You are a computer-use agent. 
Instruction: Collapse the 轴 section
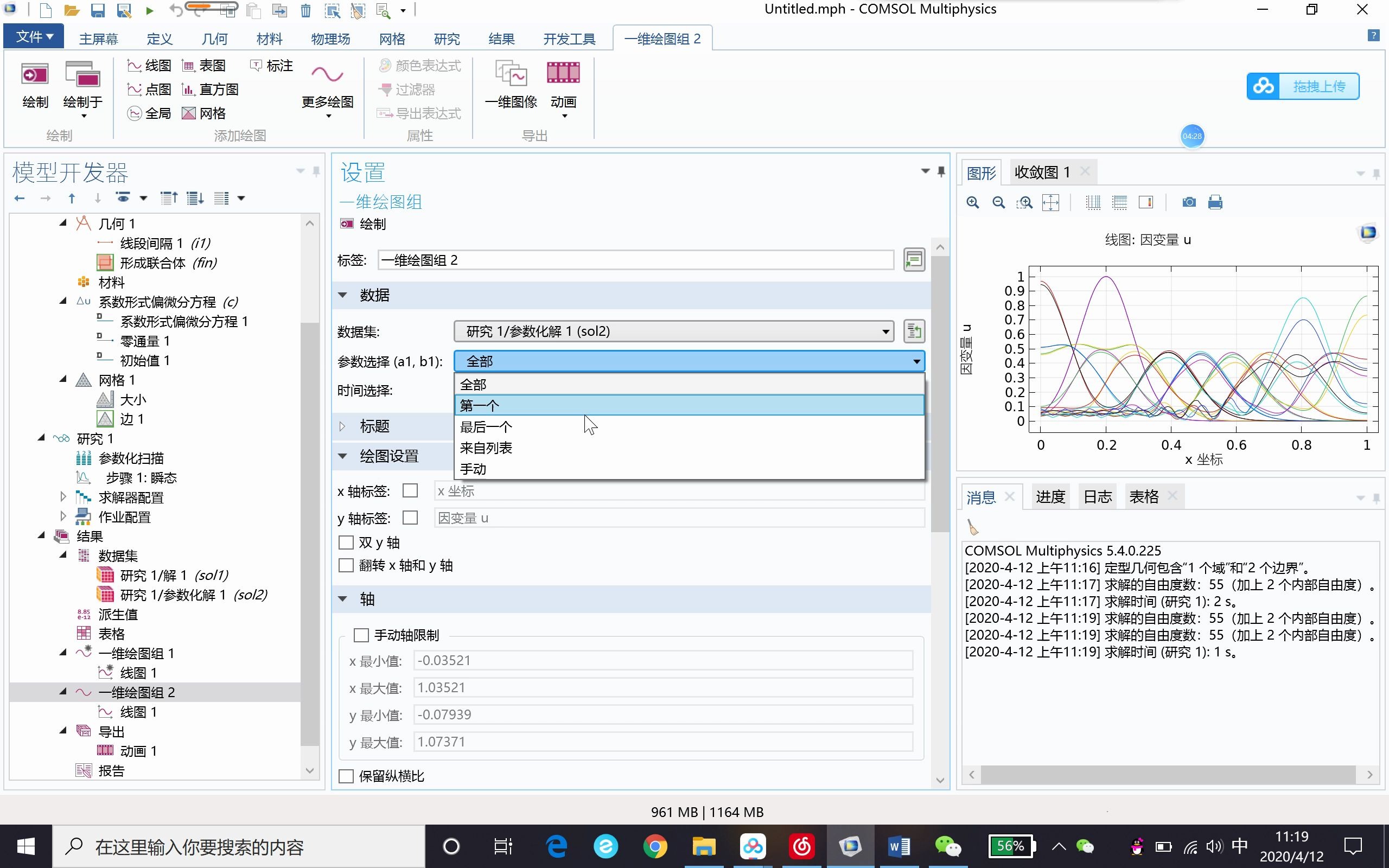point(343,599)
